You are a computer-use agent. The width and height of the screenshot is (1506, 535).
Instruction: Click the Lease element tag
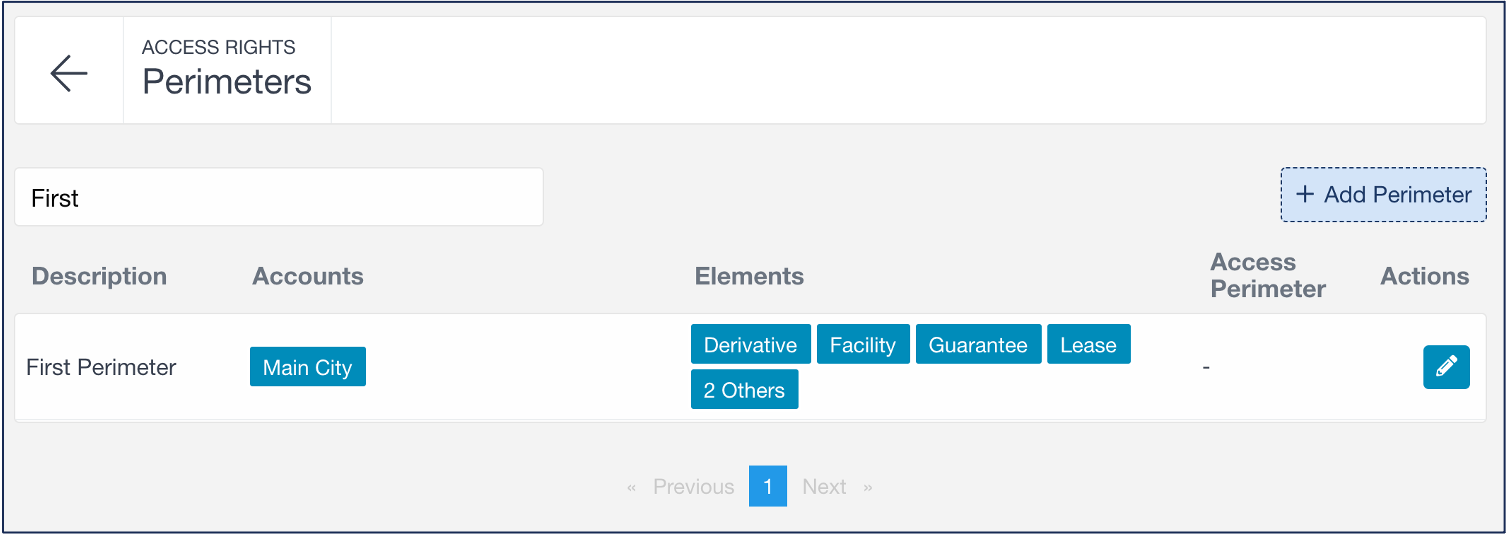1088,345
